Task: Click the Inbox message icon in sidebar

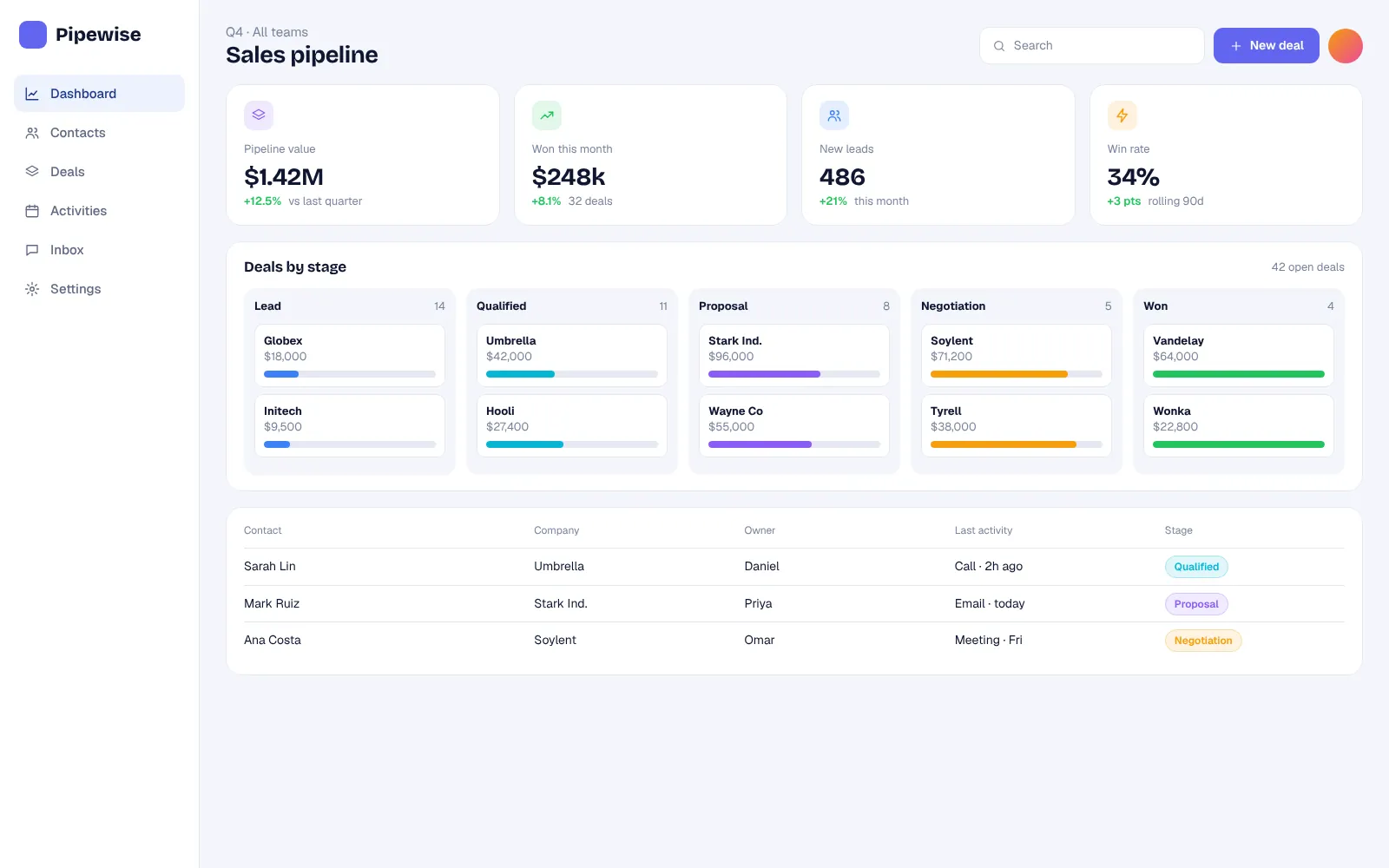Action: pos(32,250)
